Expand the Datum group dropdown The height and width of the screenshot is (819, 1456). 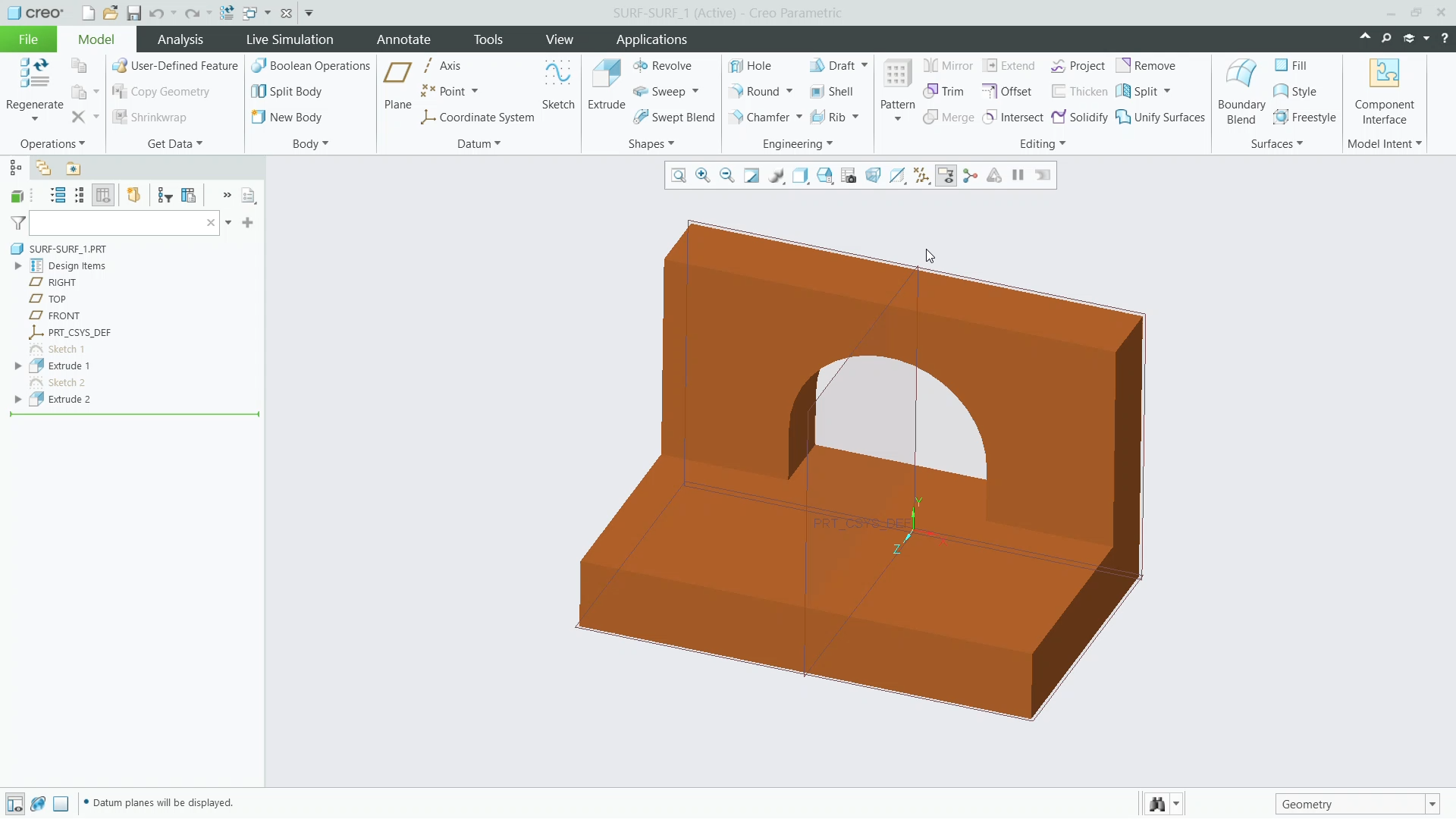[479, 144]
